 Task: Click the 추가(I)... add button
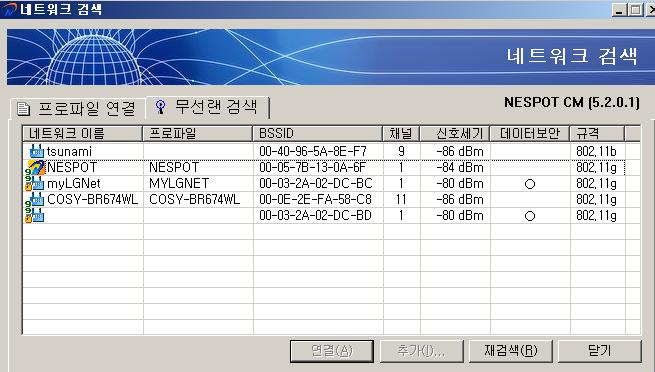pos(421,351)
